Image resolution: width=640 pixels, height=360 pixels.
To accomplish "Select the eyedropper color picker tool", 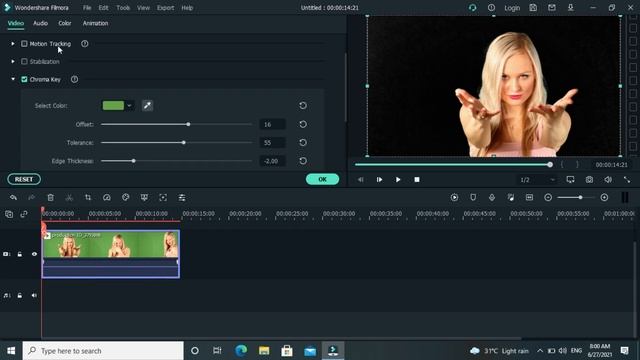I will [147, 106].
